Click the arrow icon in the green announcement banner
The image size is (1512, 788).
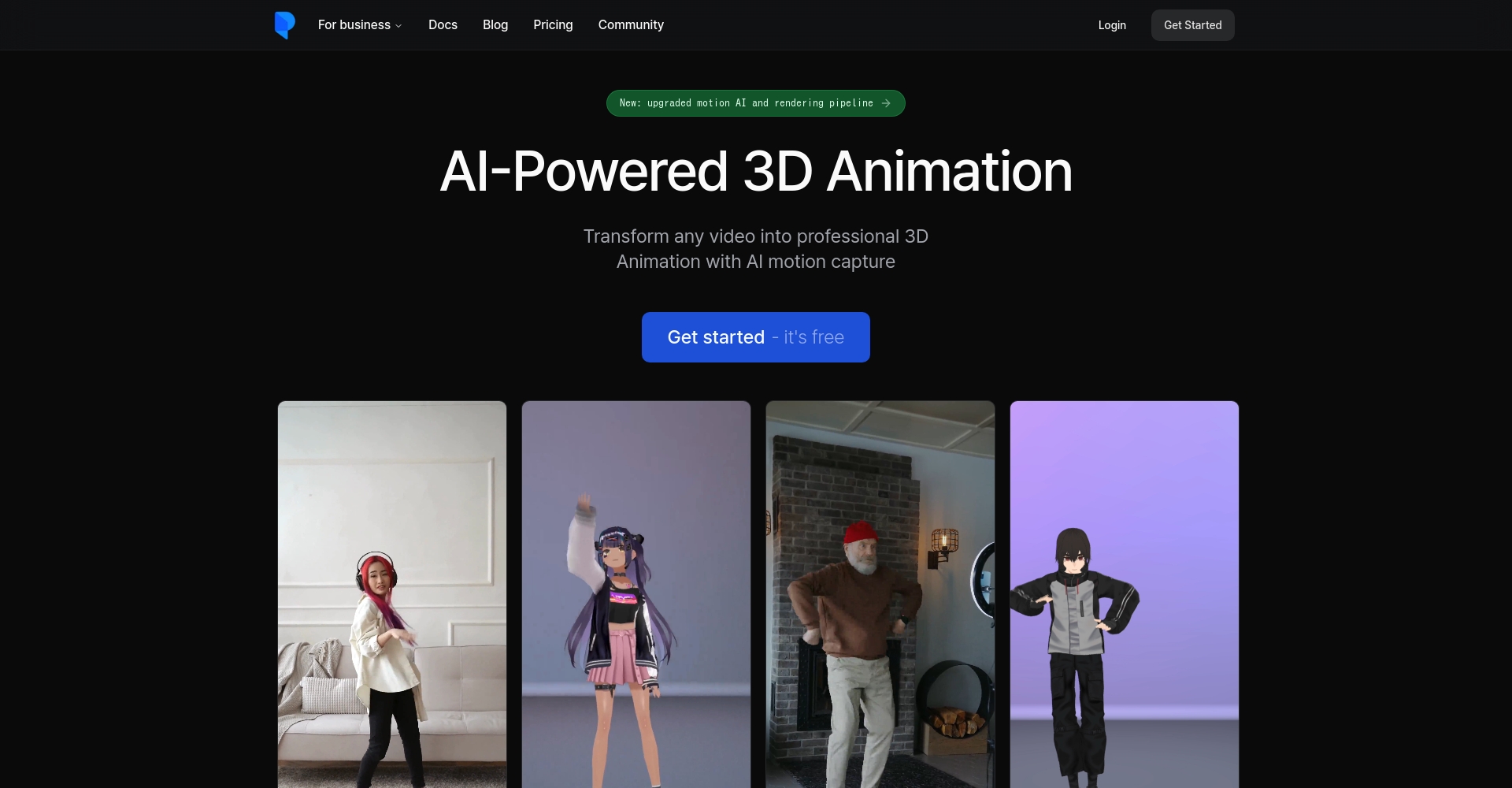coord(886,103)
